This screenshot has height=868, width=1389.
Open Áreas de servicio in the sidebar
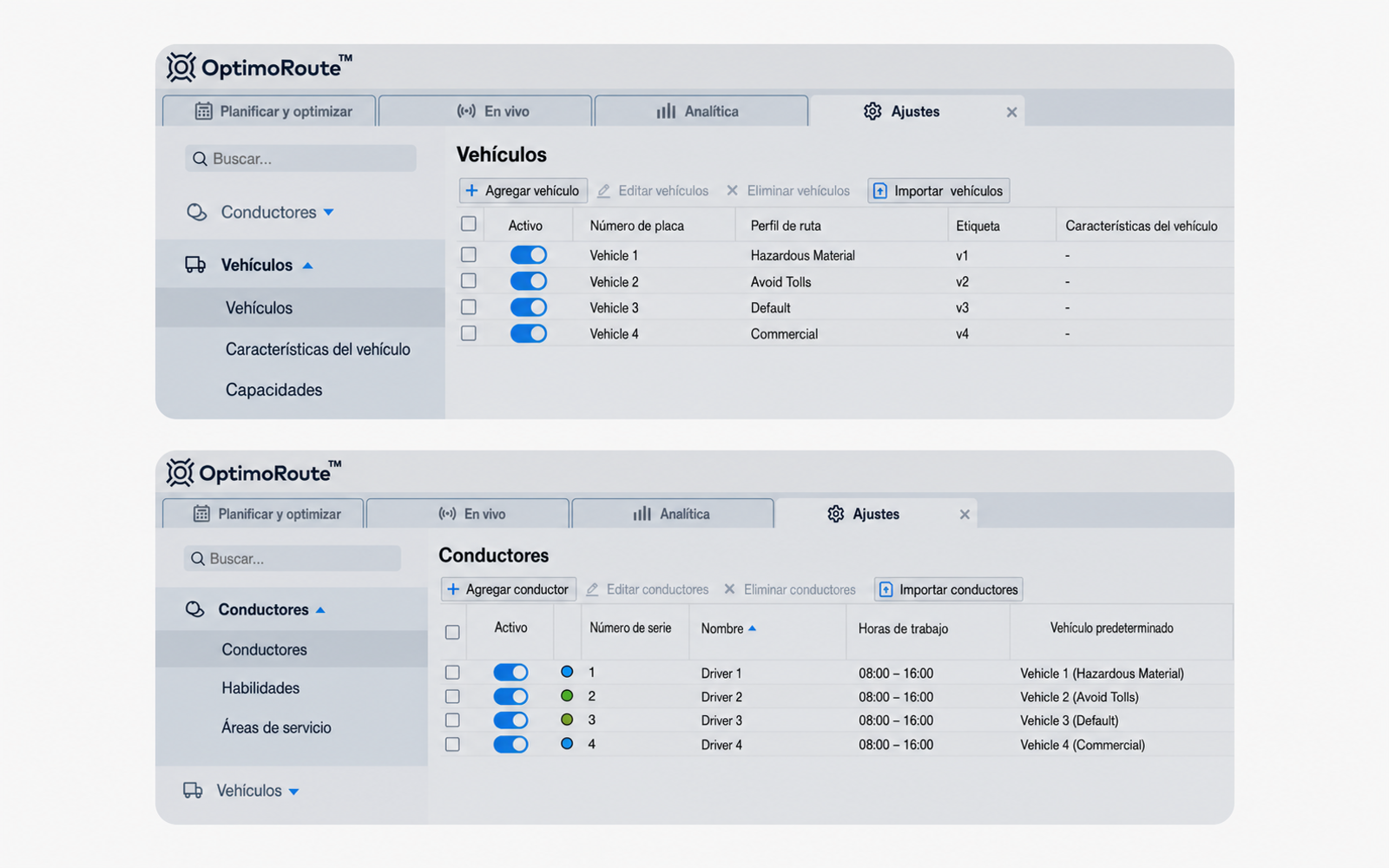click(x=276, y=727)
